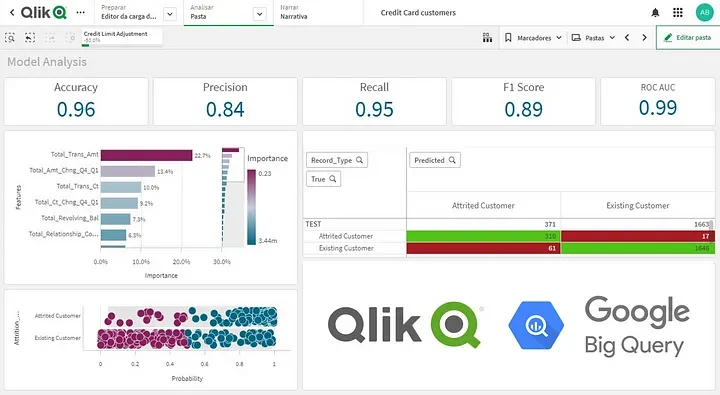Screen dimensions: 720x395
Task: Go to the previous sheet
Action: click(x=627, y=38)
